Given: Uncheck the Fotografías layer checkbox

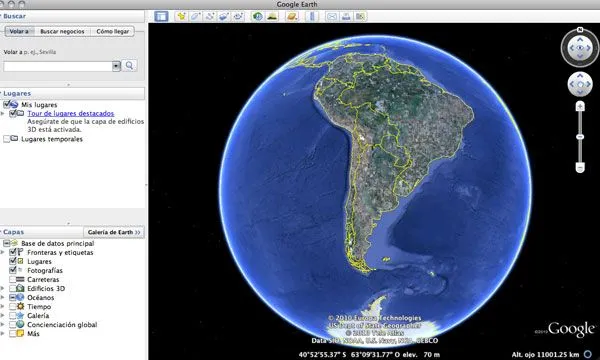Looking at the screenshot, I should [13, 270].
